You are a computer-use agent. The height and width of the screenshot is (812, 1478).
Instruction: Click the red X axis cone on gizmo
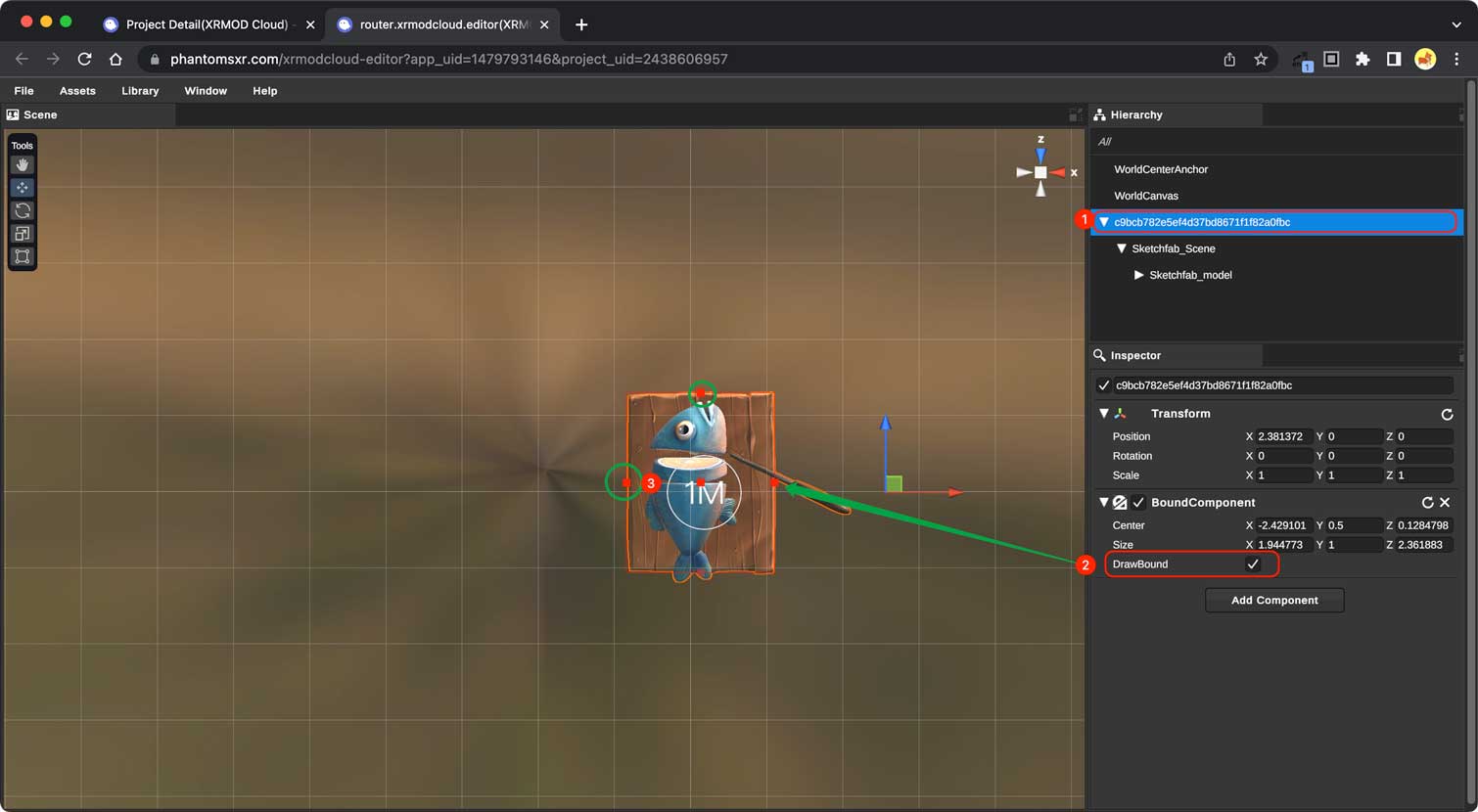click(x=1058, y=172)
